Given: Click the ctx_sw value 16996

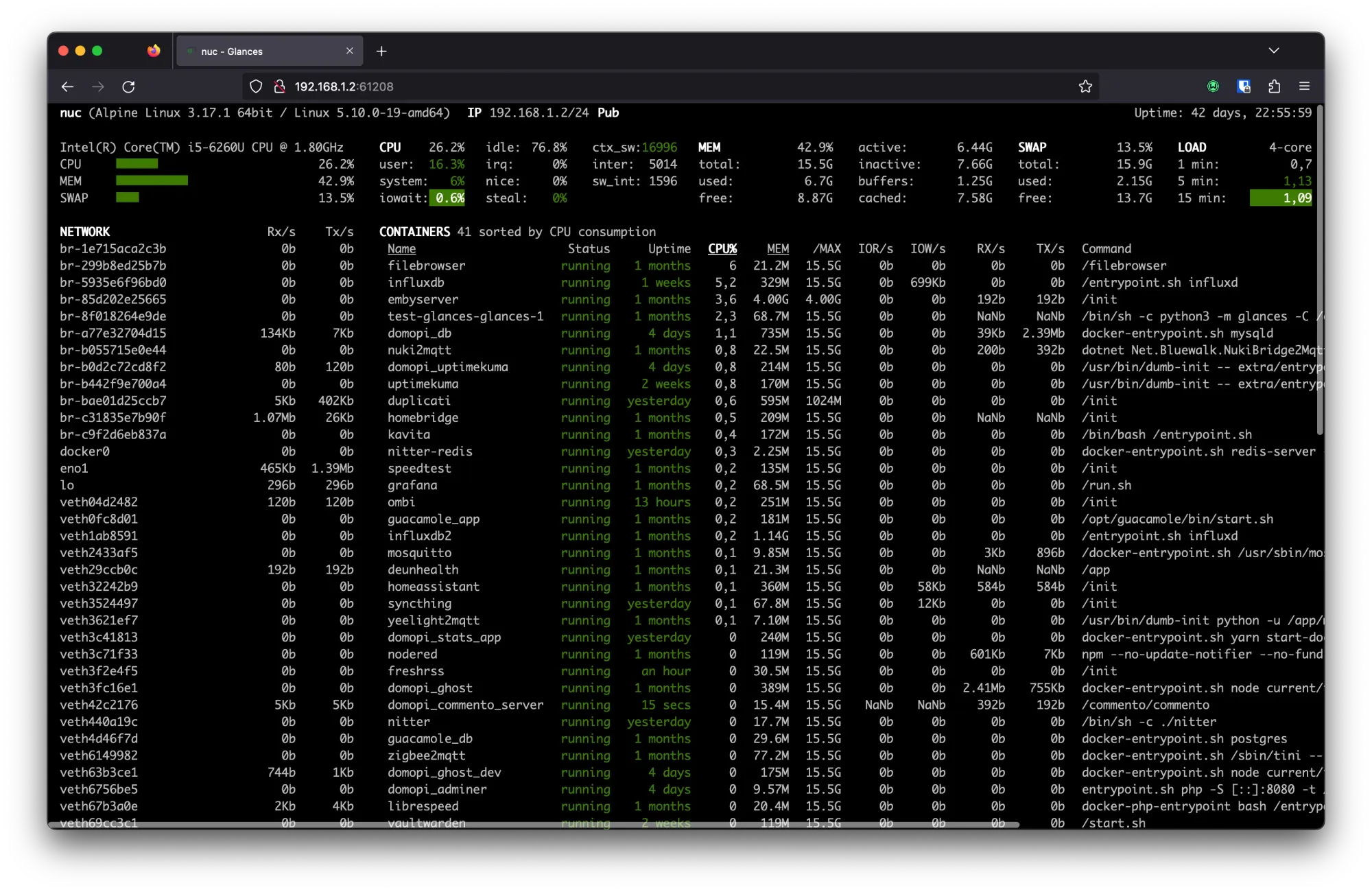Looking at the screenshot, I should 659,148.
